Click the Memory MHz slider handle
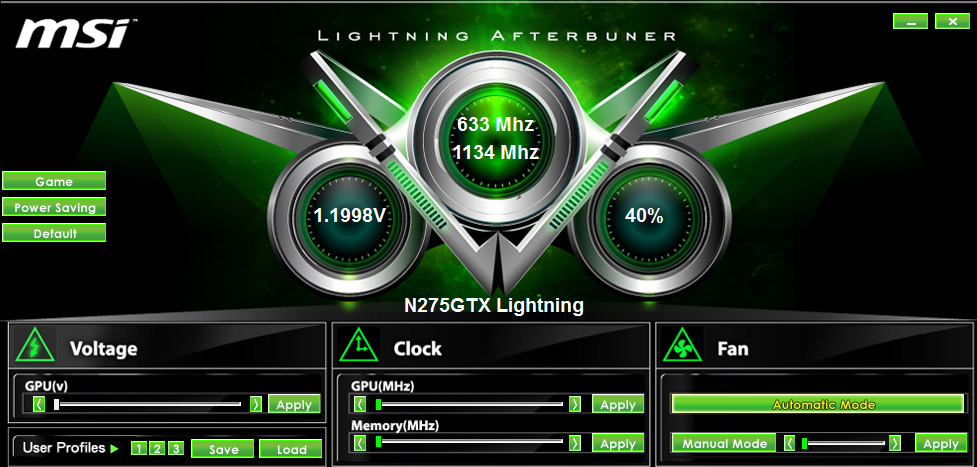 tap(378, 442)
